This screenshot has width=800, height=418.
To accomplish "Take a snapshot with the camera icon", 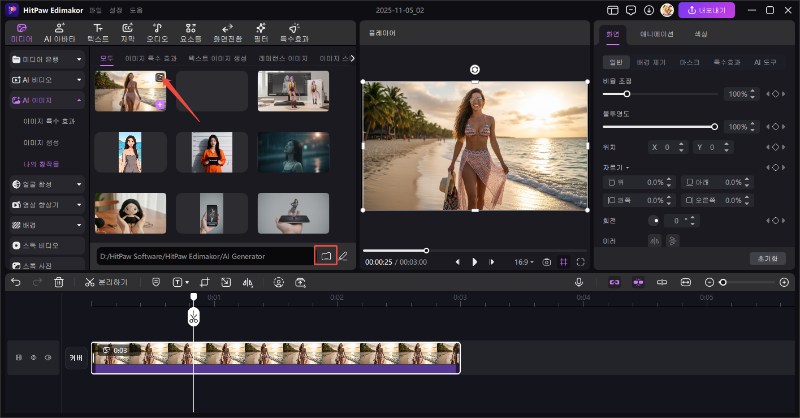I will [x=546, y=262].
